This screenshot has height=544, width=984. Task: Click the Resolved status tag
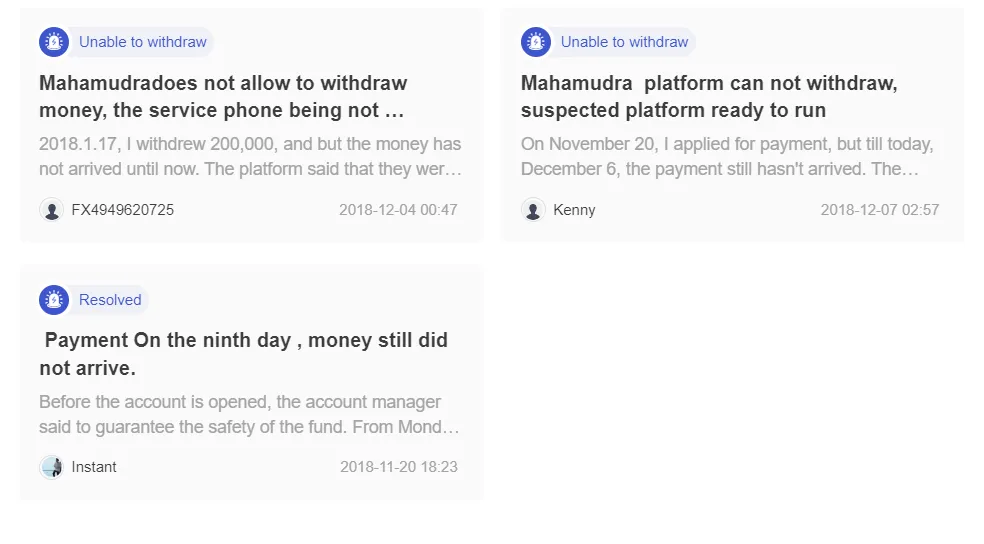pos(110,300)
